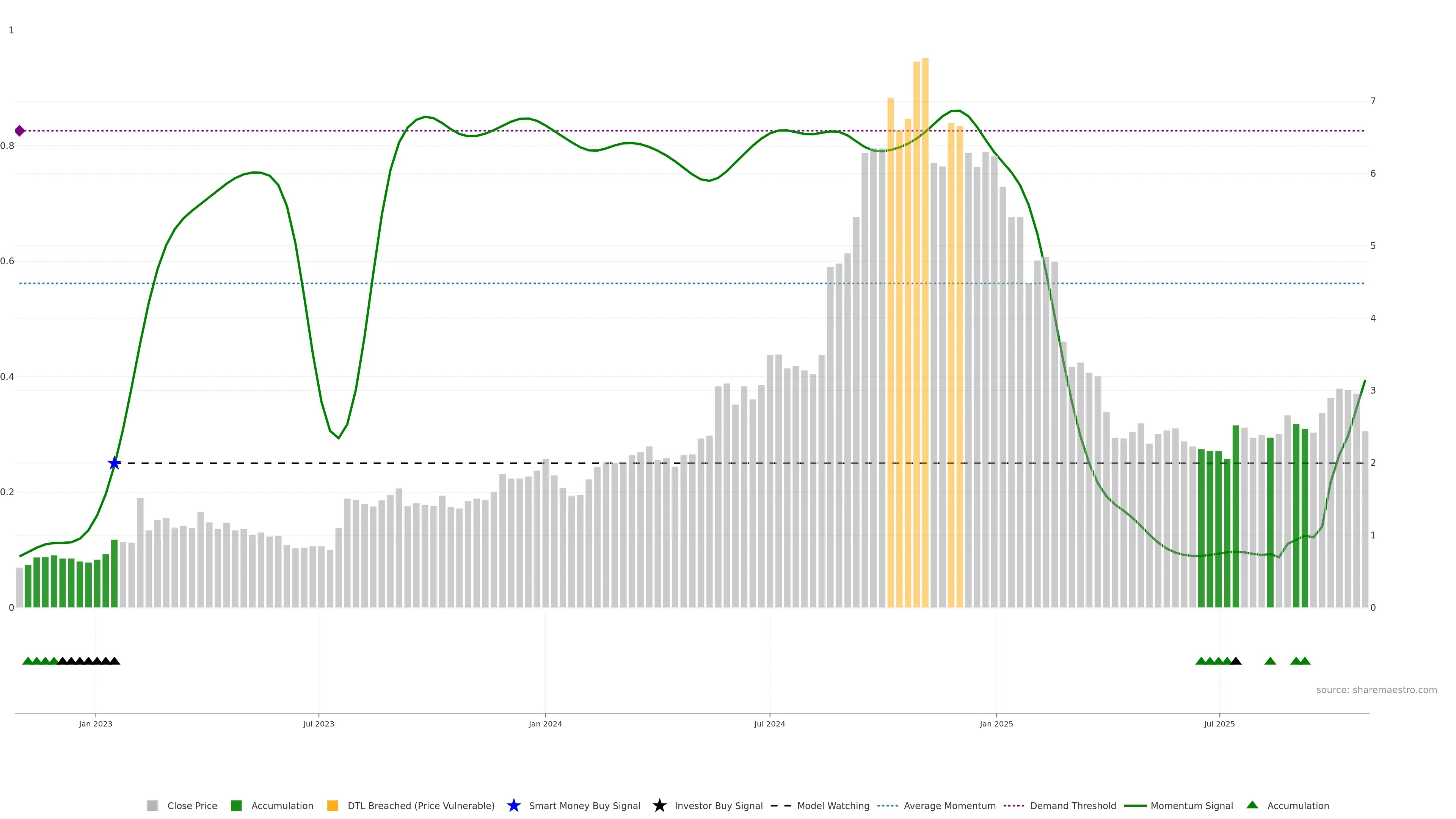Click the 7 label on the right price axis
1456x819 pixels.
1373,101
